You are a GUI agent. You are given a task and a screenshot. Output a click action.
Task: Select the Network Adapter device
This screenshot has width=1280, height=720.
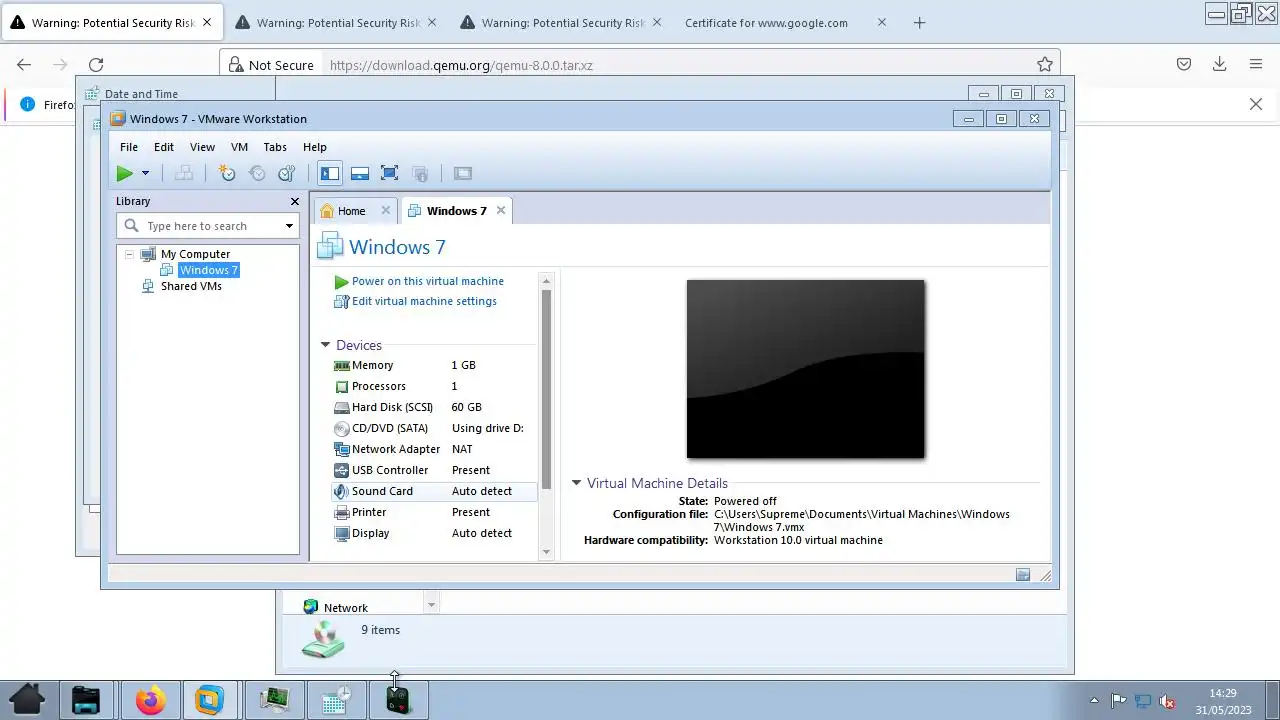click(434, 449)
